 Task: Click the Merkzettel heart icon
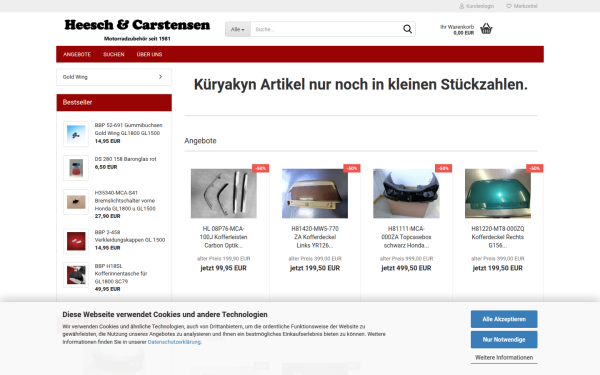(509, 6)
